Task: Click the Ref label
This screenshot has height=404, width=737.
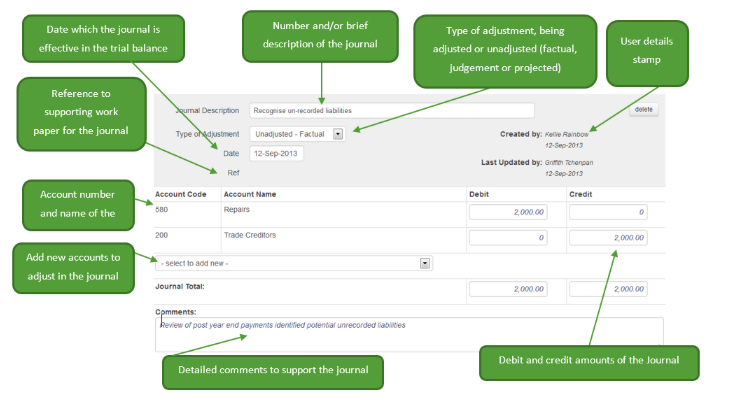Action: [x=233, y=172]
